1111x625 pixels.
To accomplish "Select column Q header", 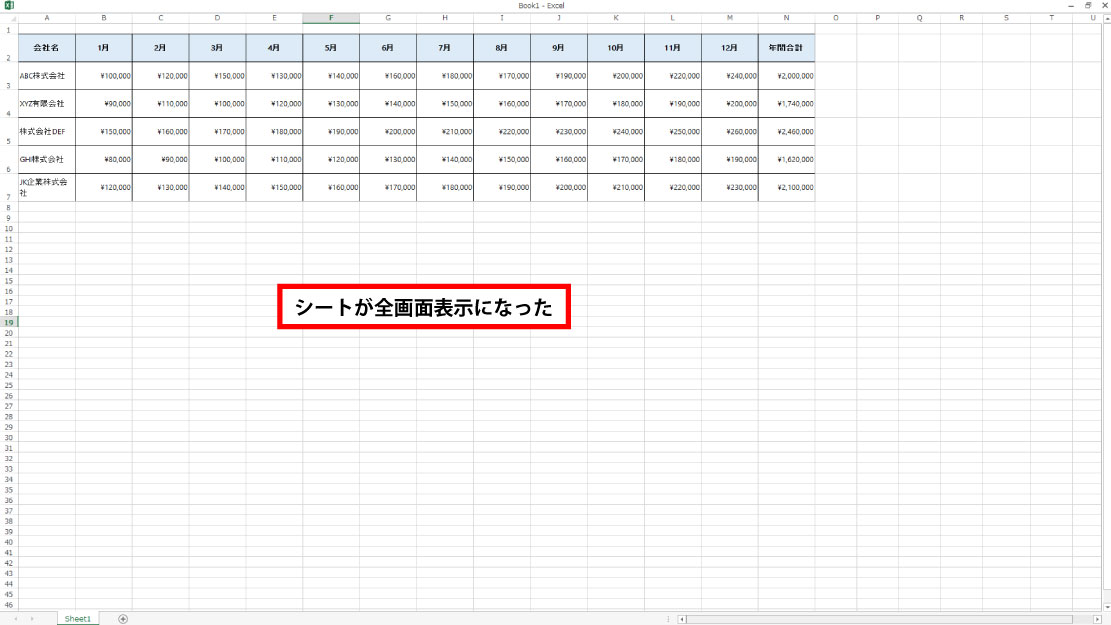I will pyautogui.click(x=920, y=18).
